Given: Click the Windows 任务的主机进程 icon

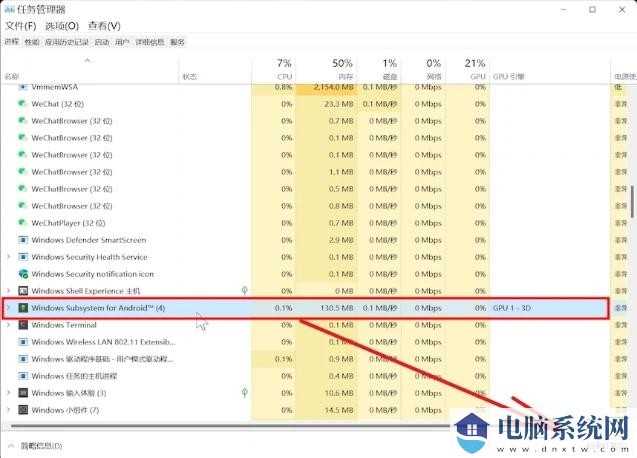Looking at the screenshot, I should pos(23,376).
